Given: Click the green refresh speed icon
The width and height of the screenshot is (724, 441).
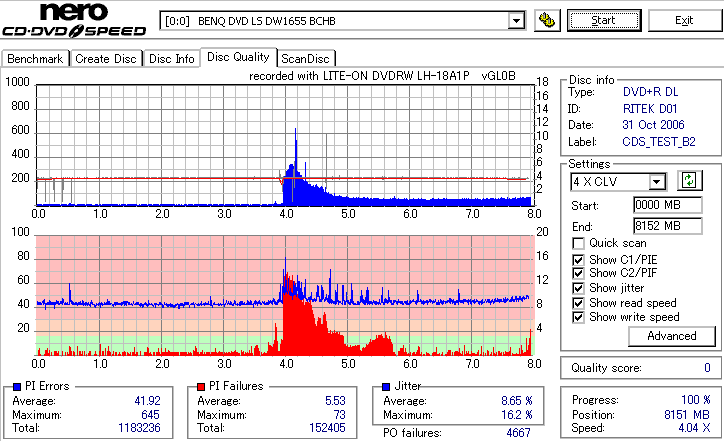Looking at the screenshot, I should [x=689, y=180].
